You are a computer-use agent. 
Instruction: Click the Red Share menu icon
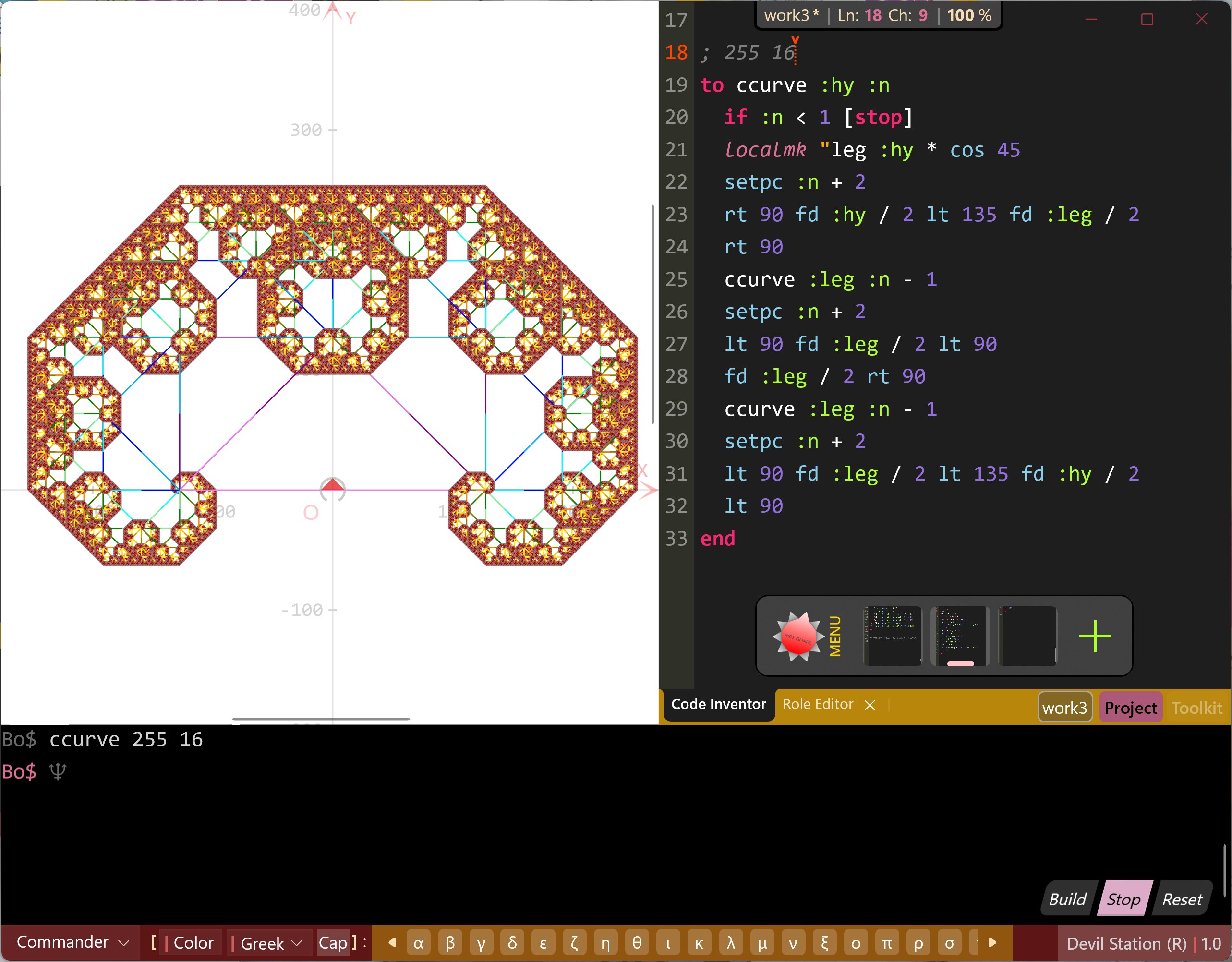[x=797, y=636]
